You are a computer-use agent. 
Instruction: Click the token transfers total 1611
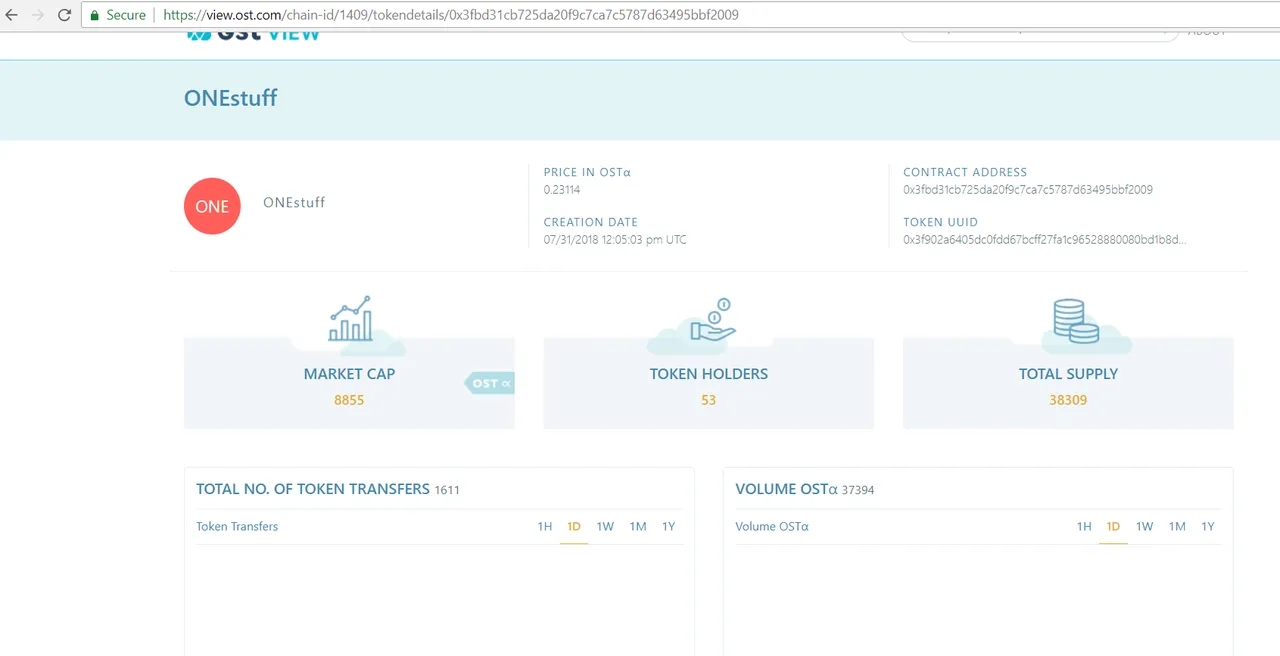(x=447, y=490)
